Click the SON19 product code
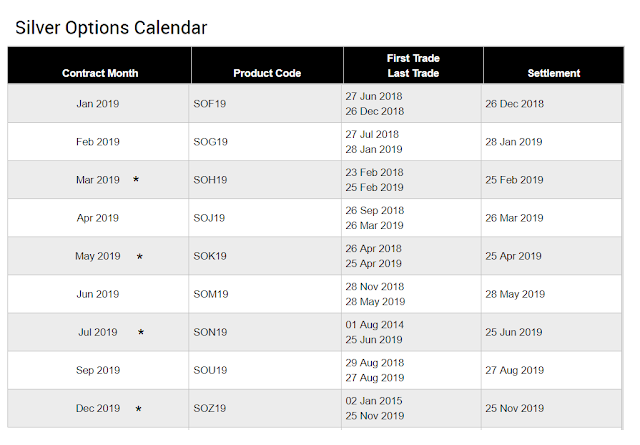Screen dimensions: 640x445 click(x=210, y=332)
